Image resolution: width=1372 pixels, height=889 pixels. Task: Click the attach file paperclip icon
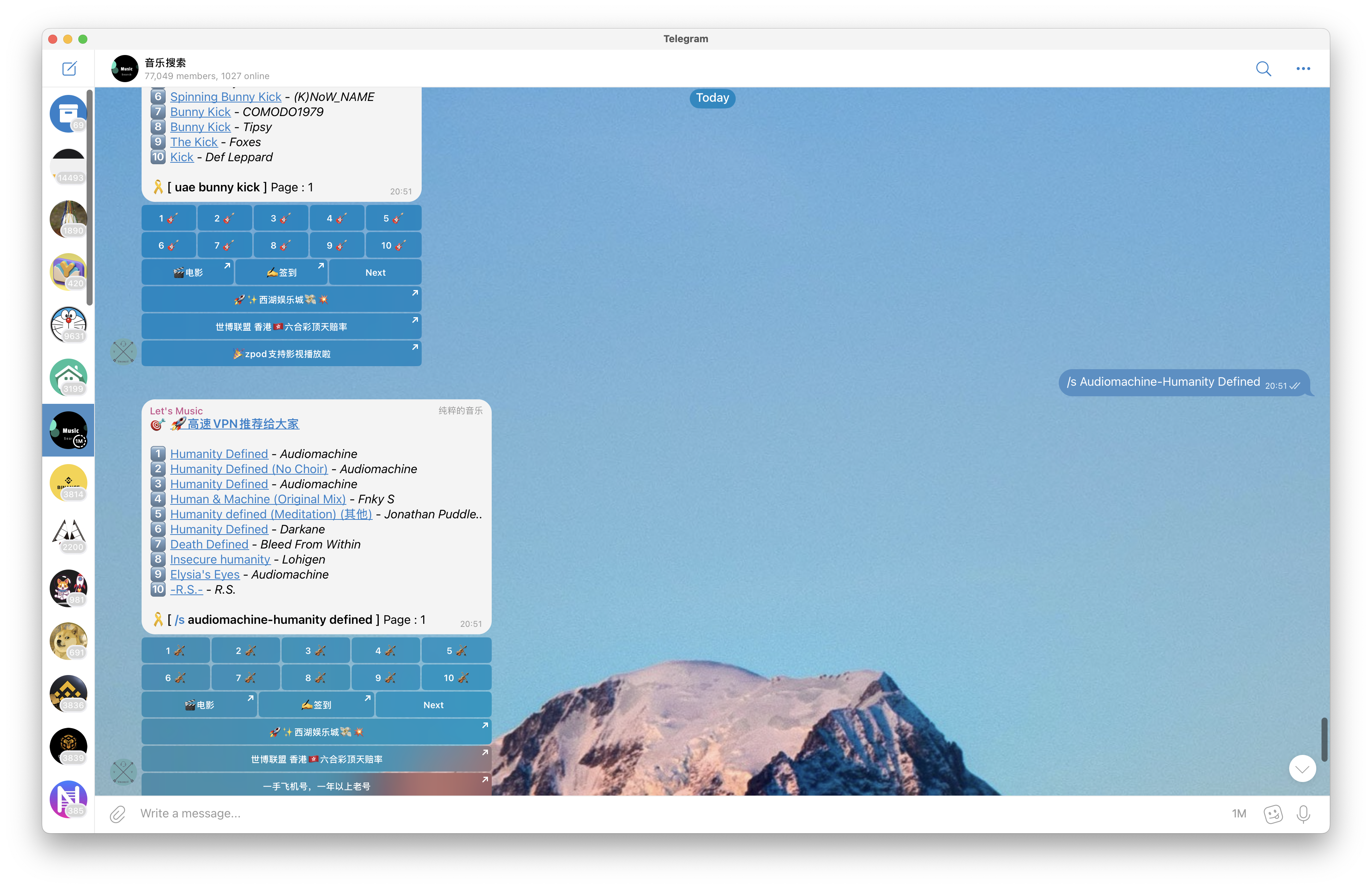click(117, 813)
